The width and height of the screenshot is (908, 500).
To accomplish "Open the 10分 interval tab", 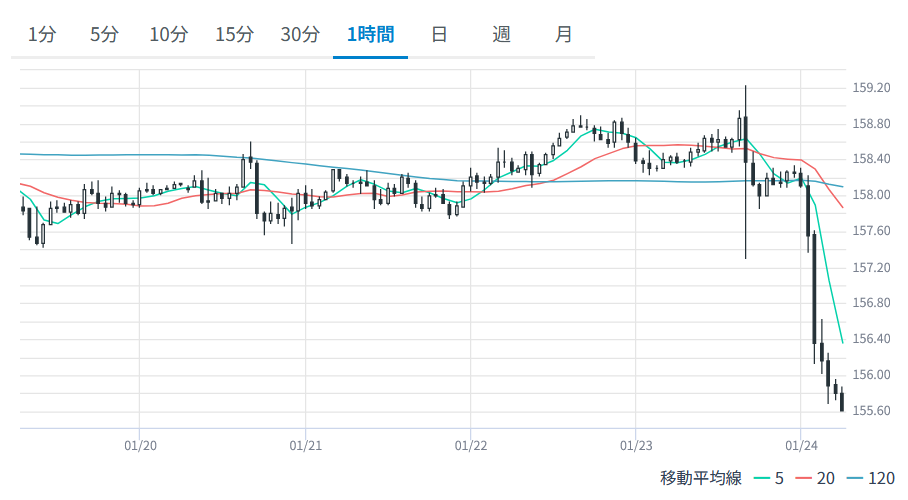I will point(168,34).
